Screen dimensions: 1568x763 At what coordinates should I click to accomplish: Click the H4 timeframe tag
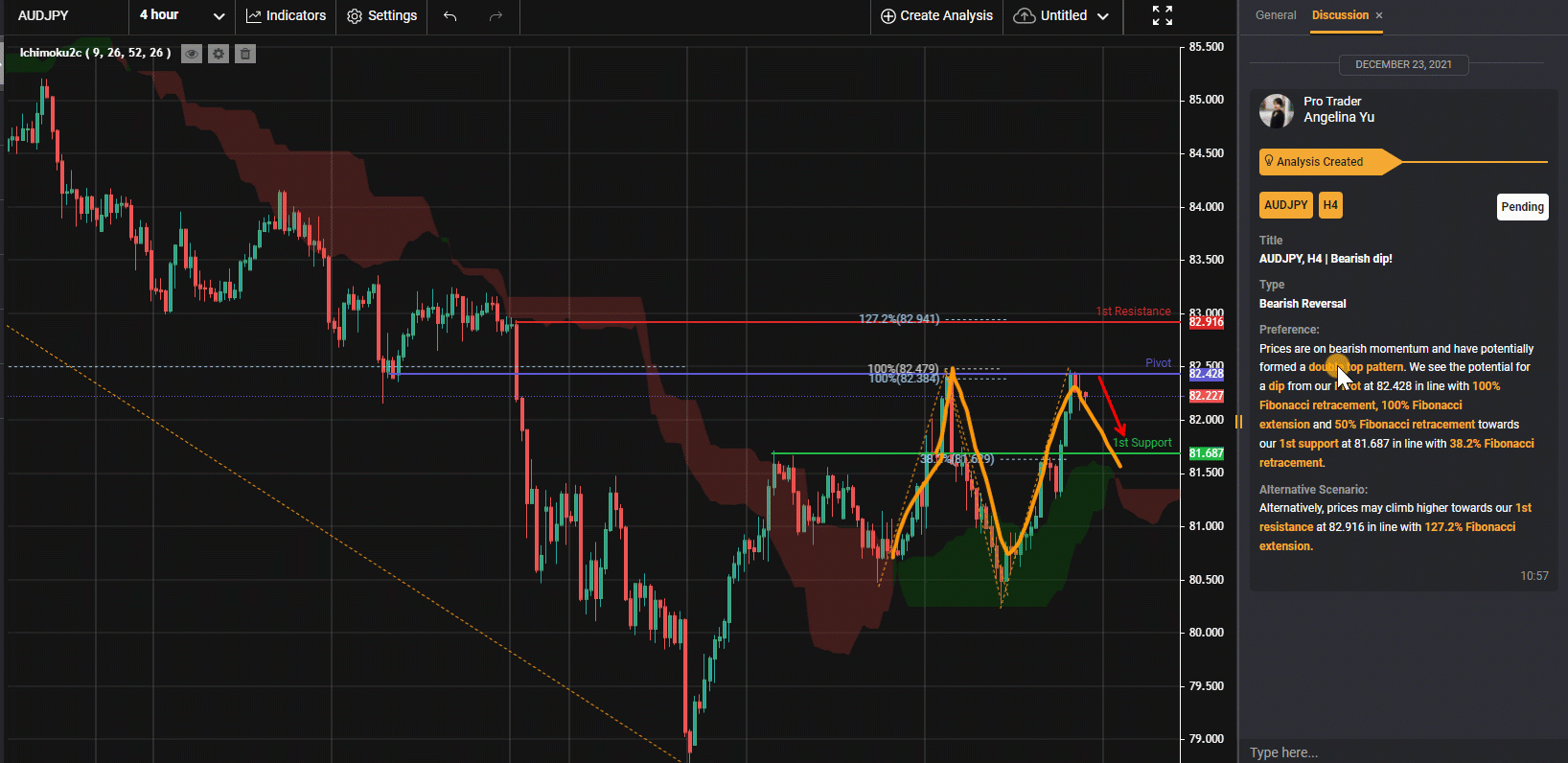pyautogui.click(x=1330, y=205)
